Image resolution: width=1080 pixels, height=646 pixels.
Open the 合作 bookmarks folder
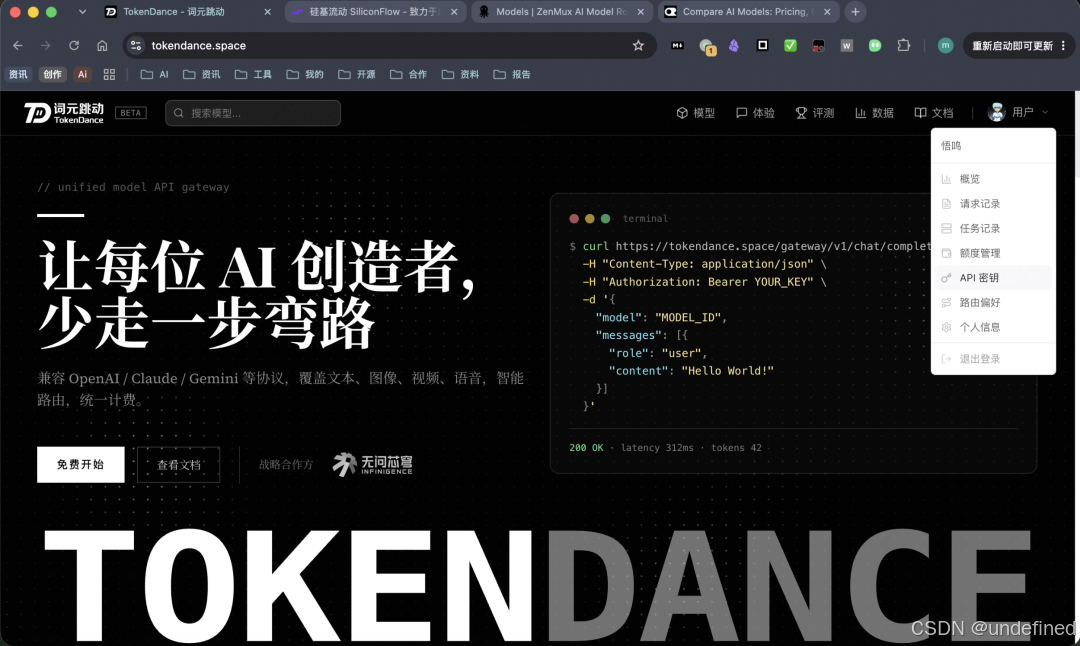click(408, 74)
